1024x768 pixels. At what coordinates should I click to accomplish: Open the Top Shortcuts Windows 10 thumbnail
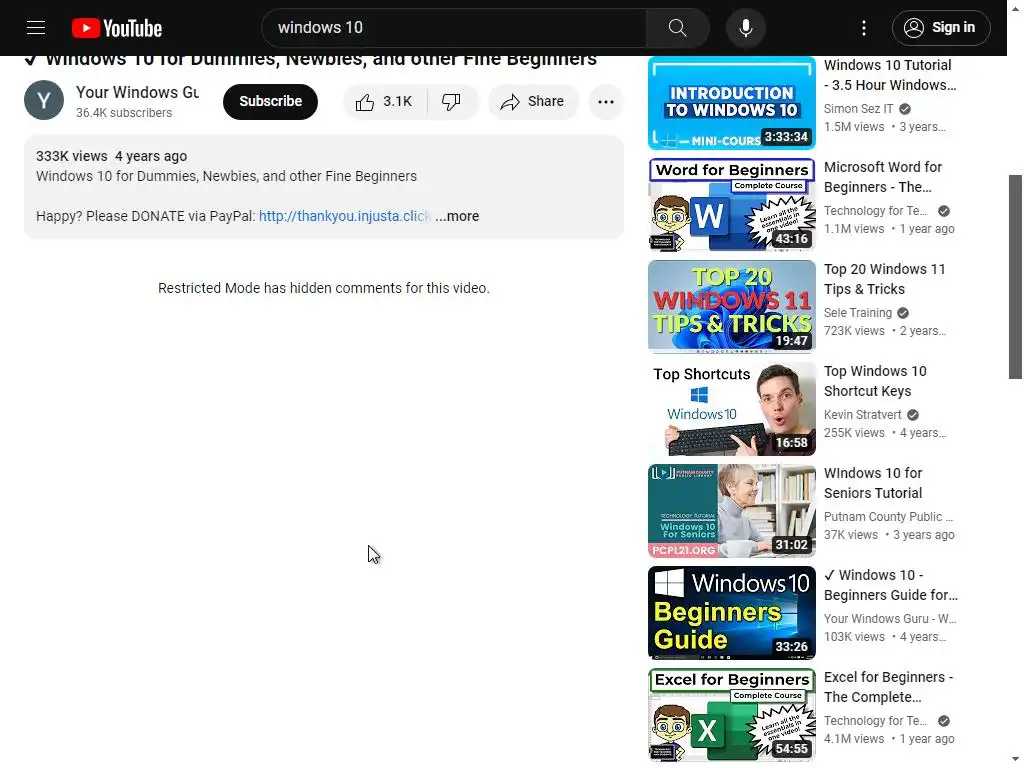point(731,409)
